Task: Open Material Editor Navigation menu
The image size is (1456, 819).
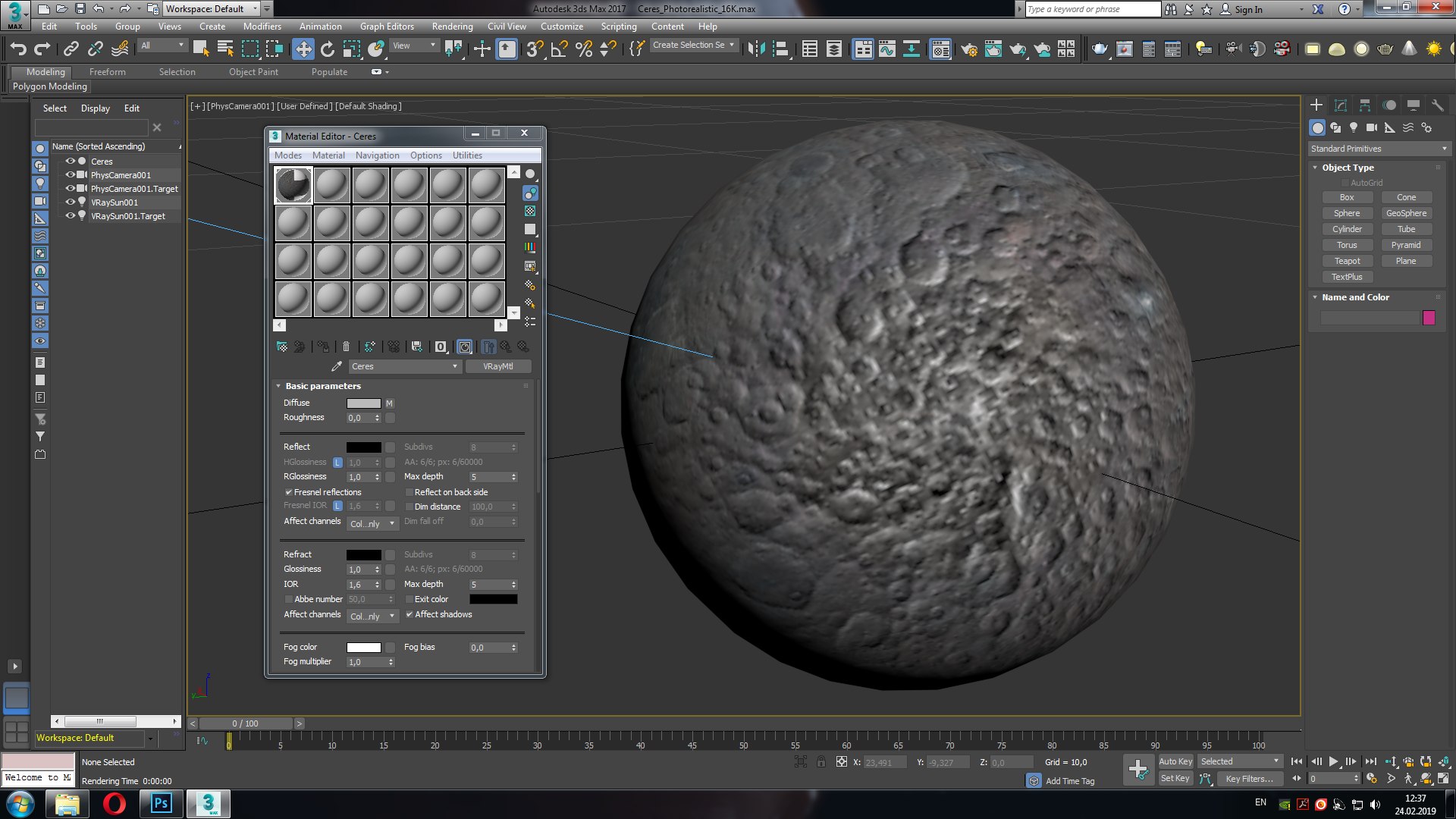Action: coord(377,155)
